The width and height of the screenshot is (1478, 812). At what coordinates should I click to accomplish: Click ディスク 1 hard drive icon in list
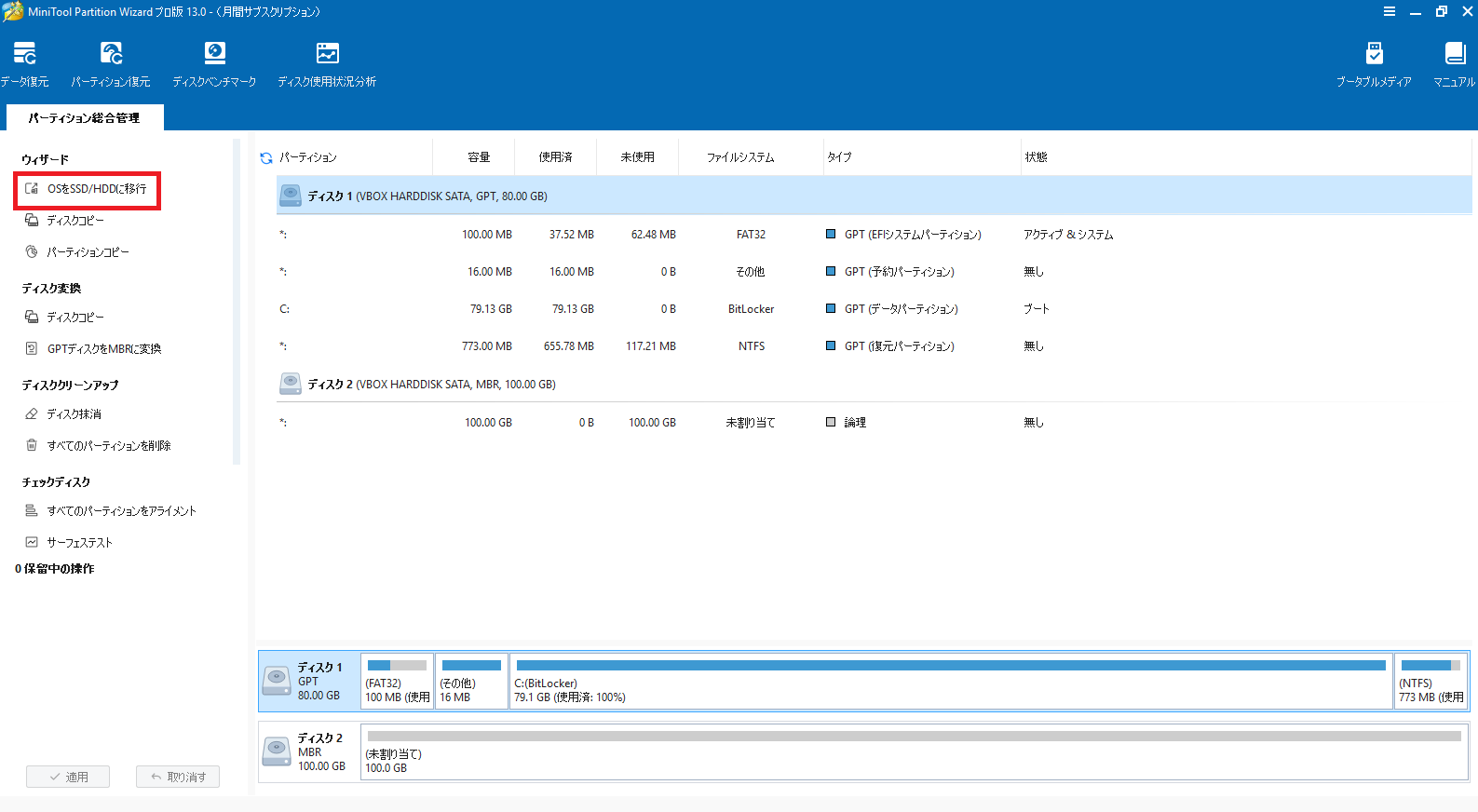pyautogui.click(x=291, y=196)
